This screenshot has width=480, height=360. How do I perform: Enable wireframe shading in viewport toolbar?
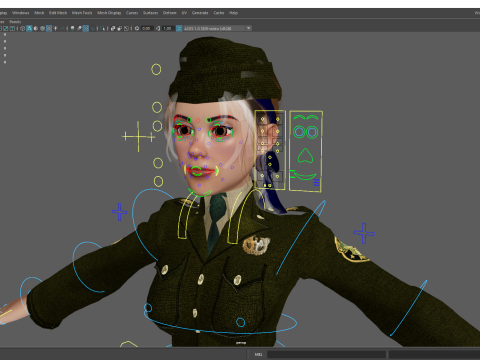point(22,28)
